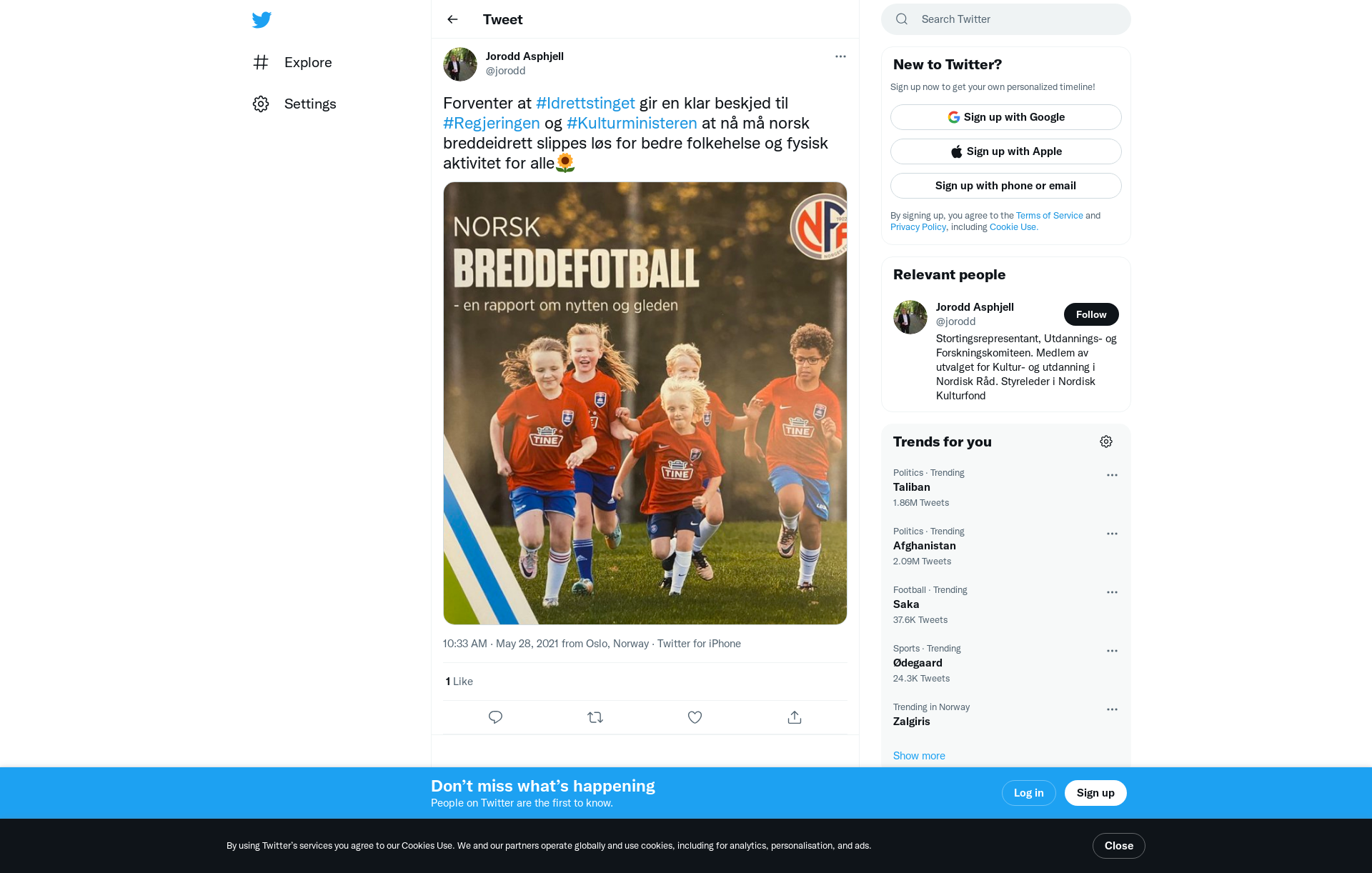Screen dimensions: 1372x873
Task: Open the #Idrettstinget hashtag link
Action: (585, 103)
